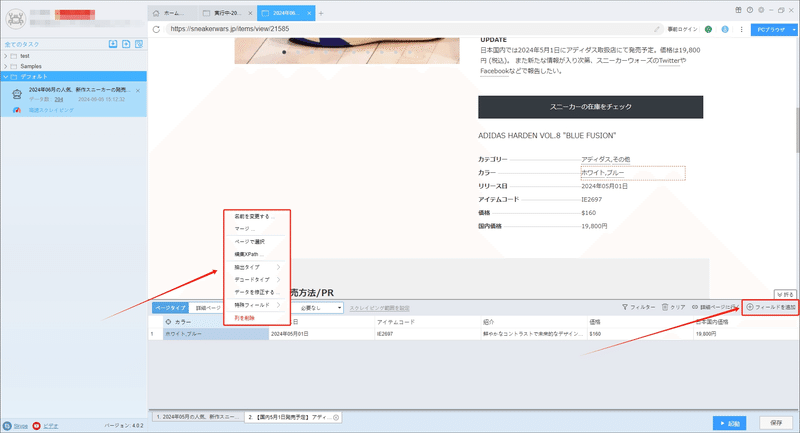Click table cell ホワイト,ブルー
This screenshot has width=800, height=433.
(216, 334)
